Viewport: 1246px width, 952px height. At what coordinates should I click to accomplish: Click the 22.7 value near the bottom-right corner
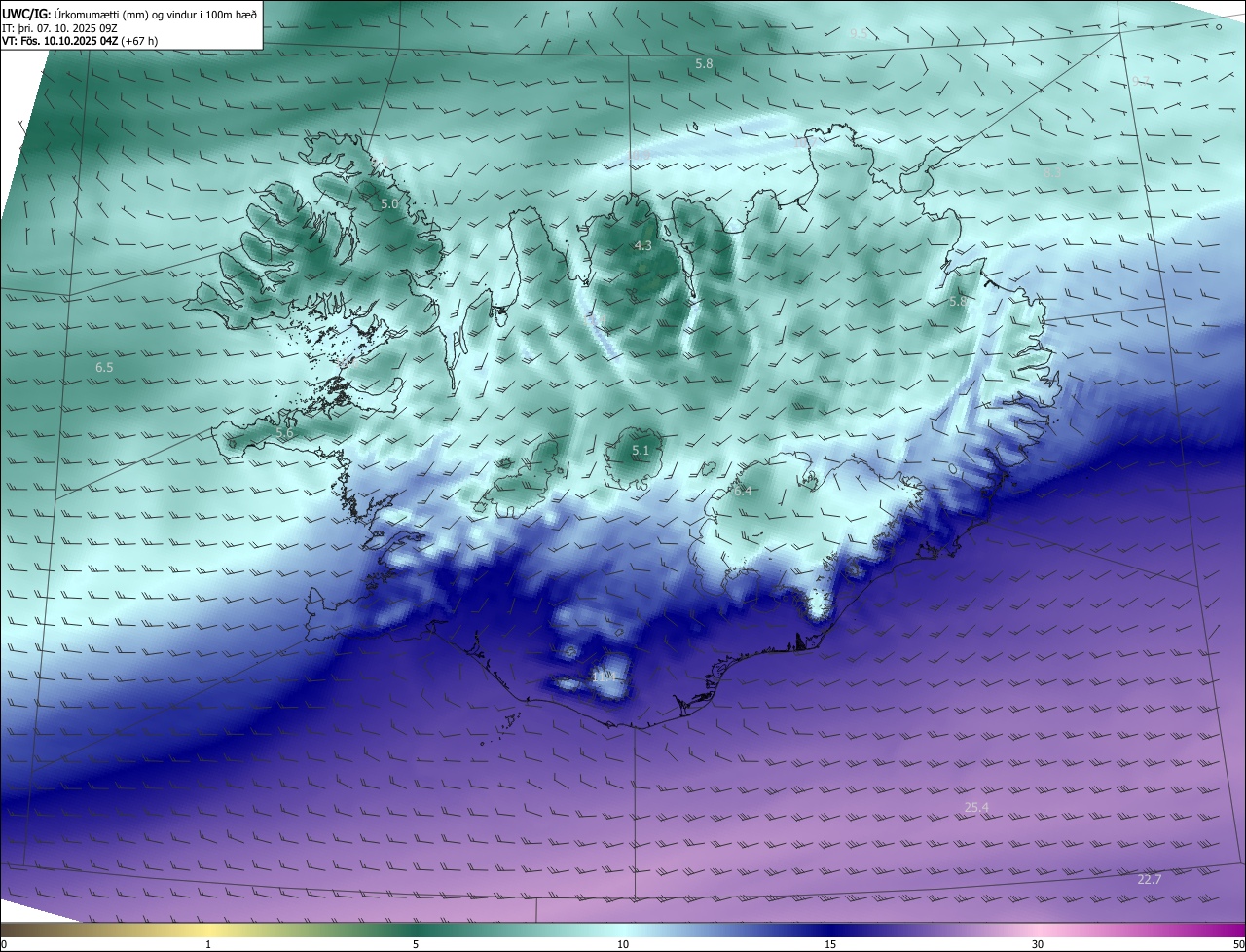(x=1150, y=880)
